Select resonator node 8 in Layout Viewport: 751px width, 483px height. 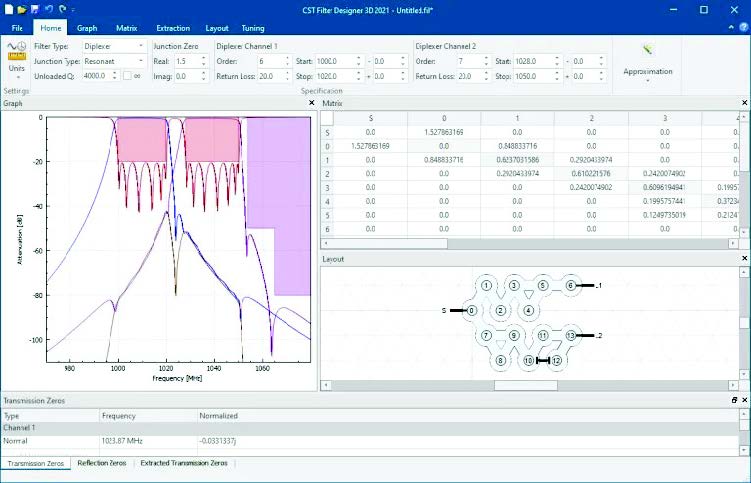point(501,360)
